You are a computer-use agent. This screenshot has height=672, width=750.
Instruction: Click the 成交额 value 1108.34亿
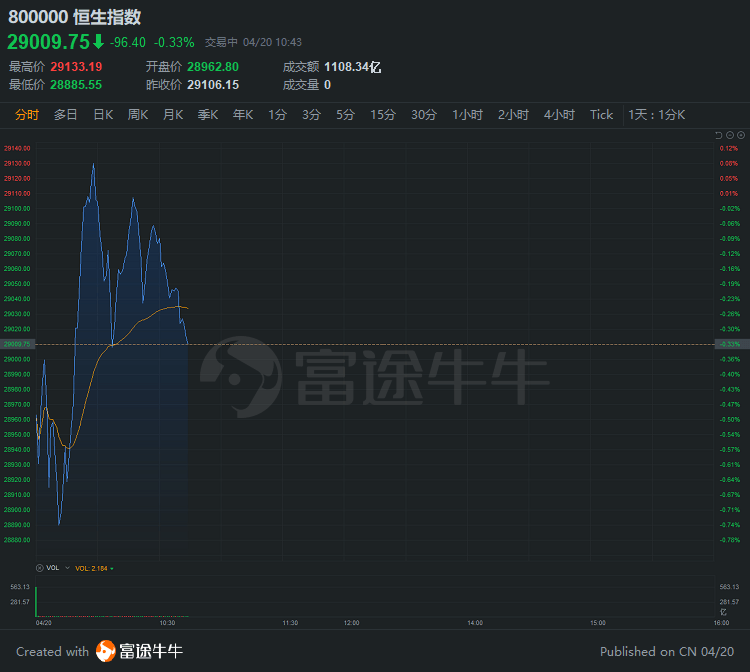coord(353,67)
